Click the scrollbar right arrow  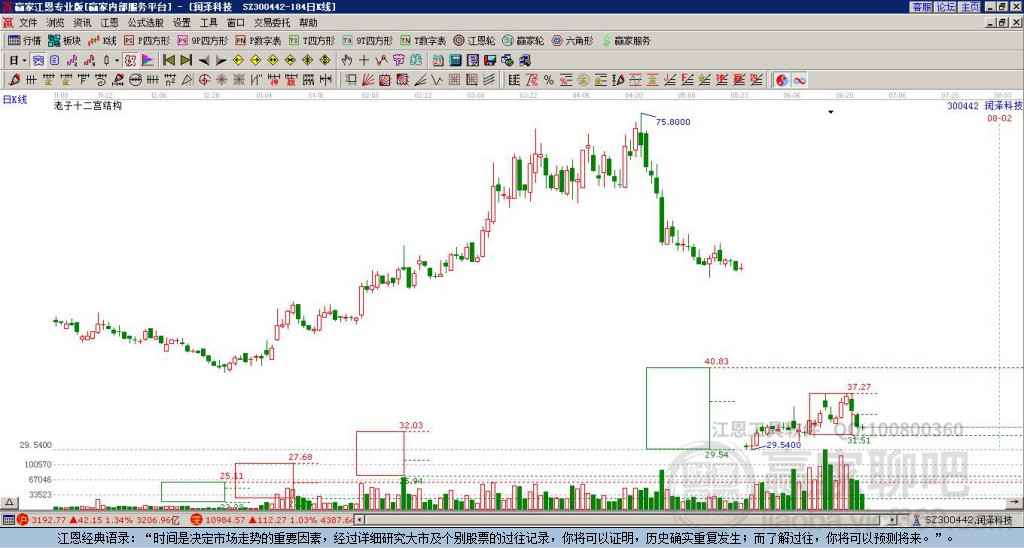(893, 520)
